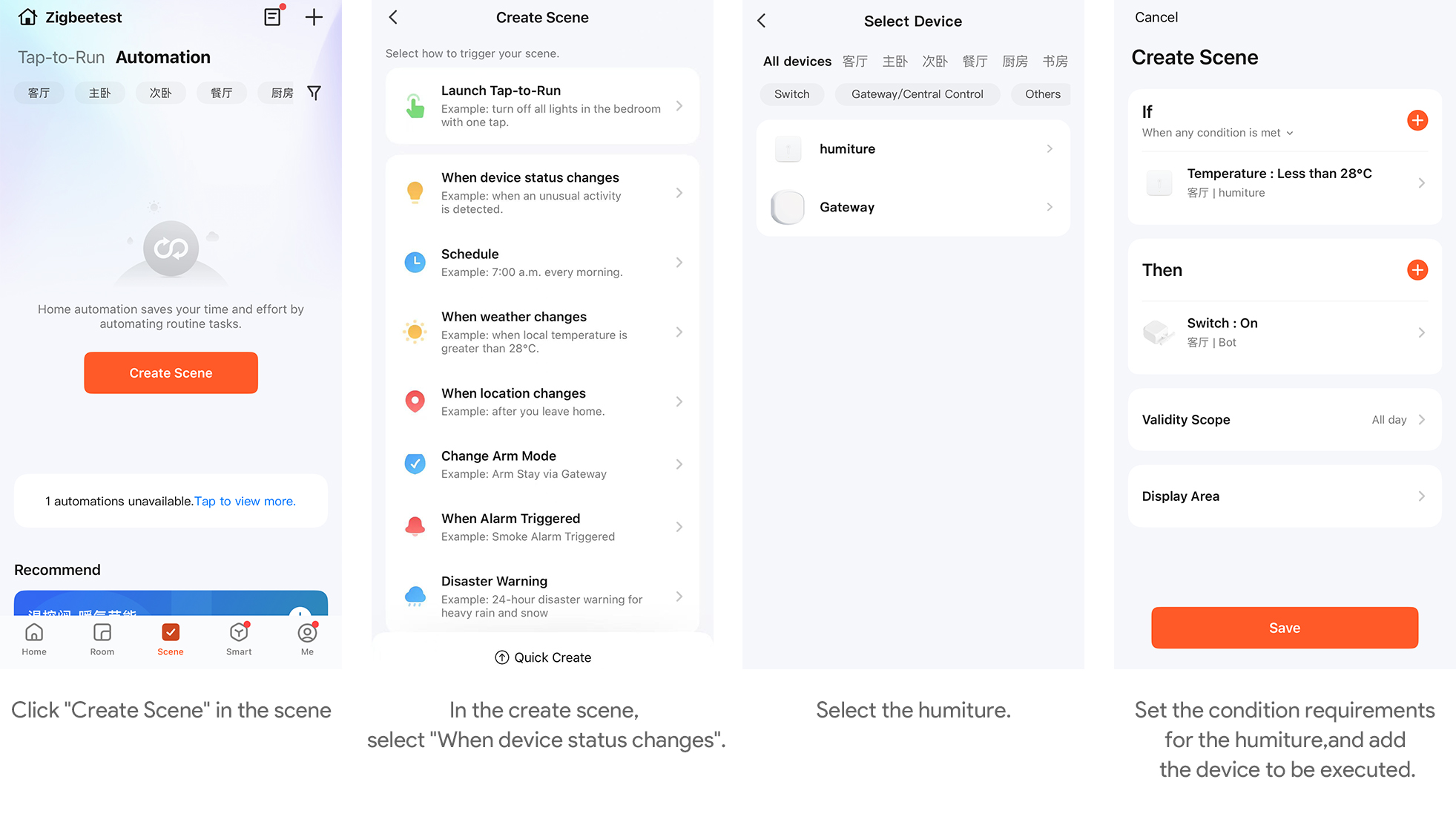
Task: Open the Smart tab icon
Action: pos(239,638)
